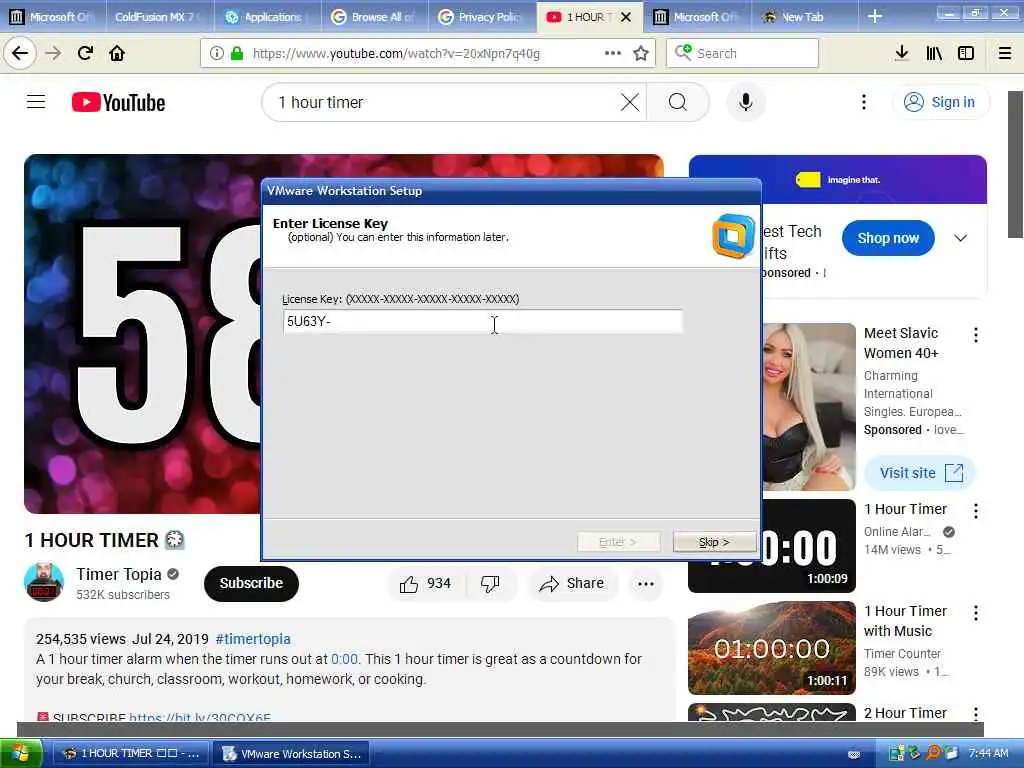
Task: Switch to the Applications tab
Action: pos(266,17)
